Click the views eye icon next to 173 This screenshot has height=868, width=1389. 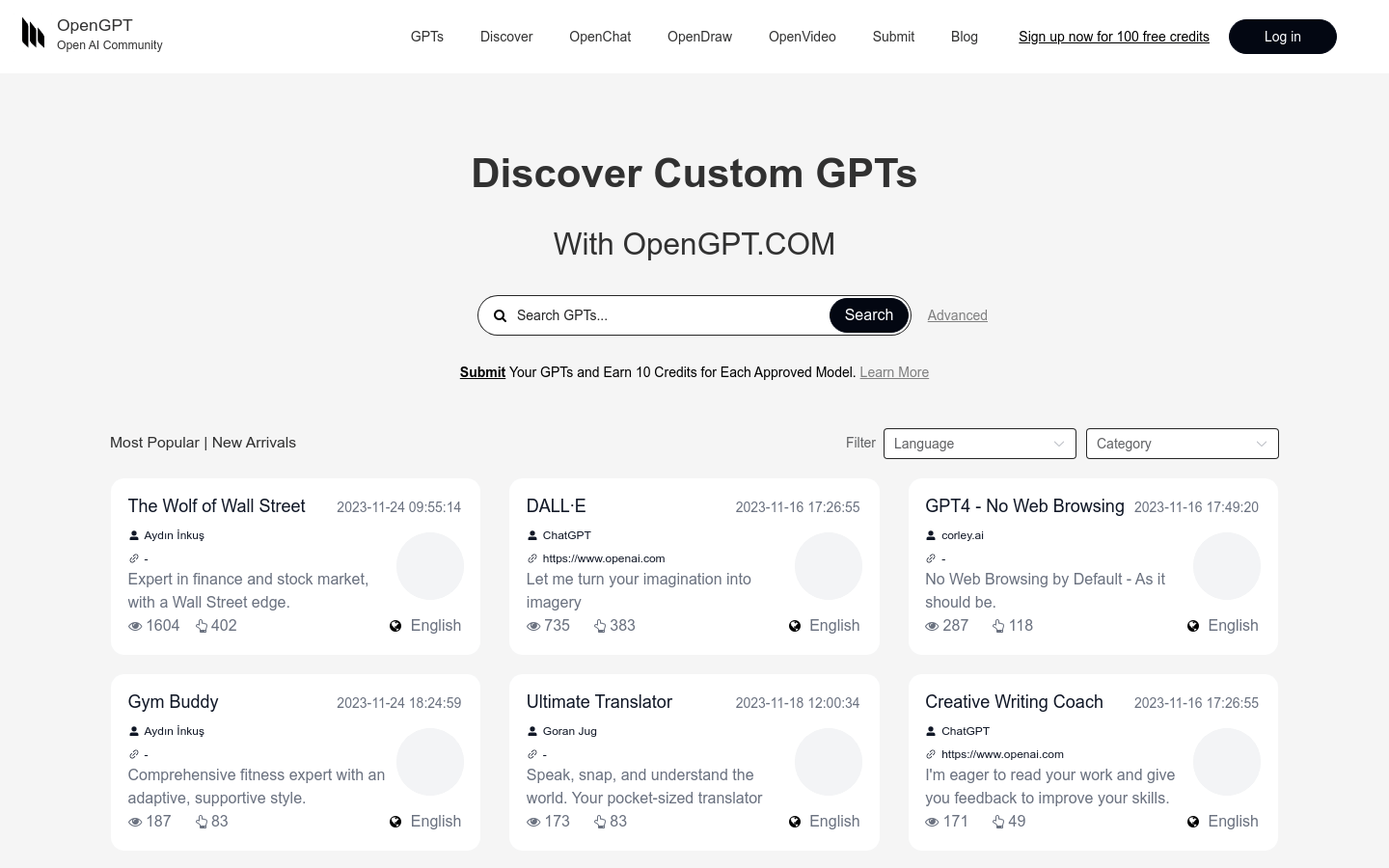[533, 822]
